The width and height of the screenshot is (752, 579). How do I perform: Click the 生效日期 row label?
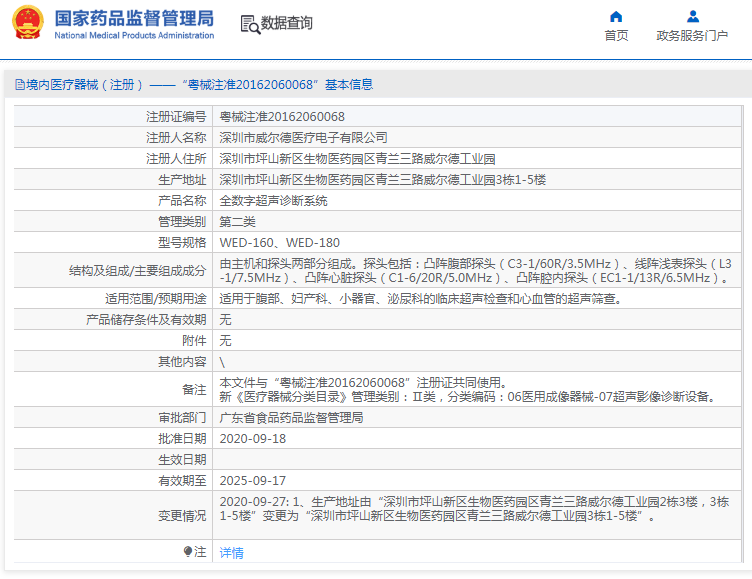point(182,460)
